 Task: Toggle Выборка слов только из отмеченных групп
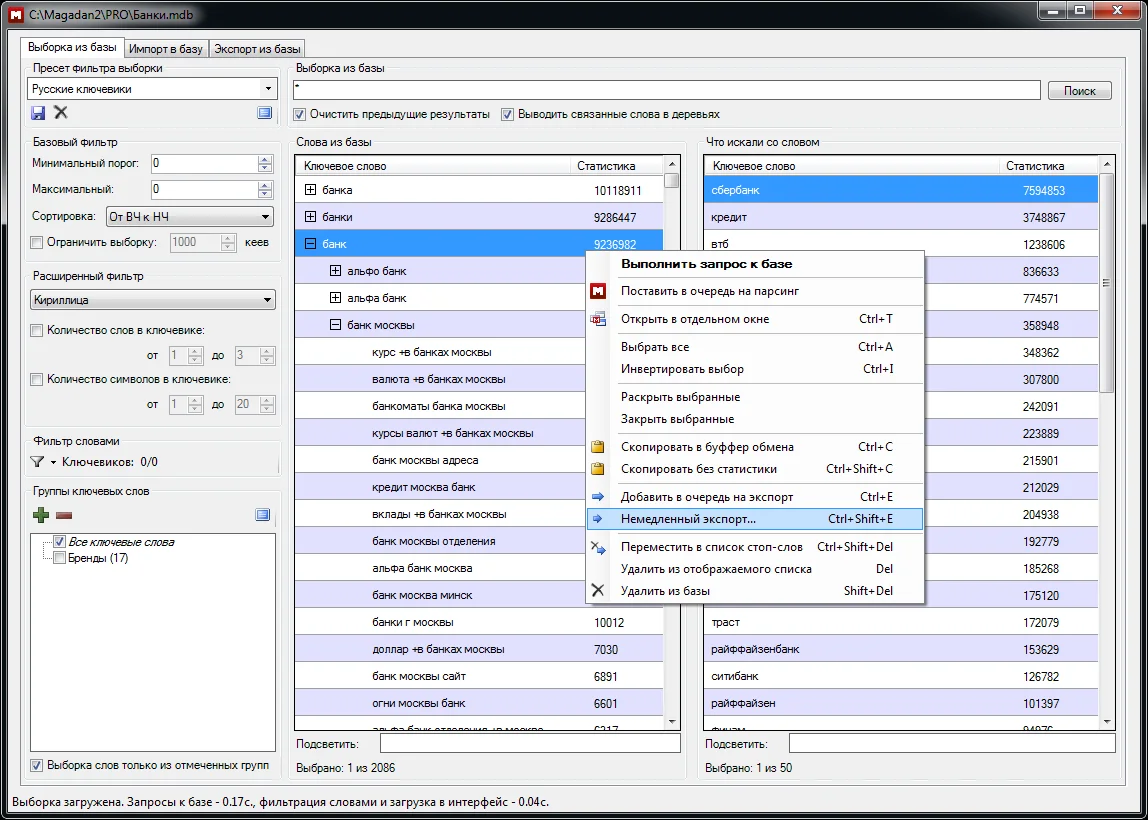36,765
